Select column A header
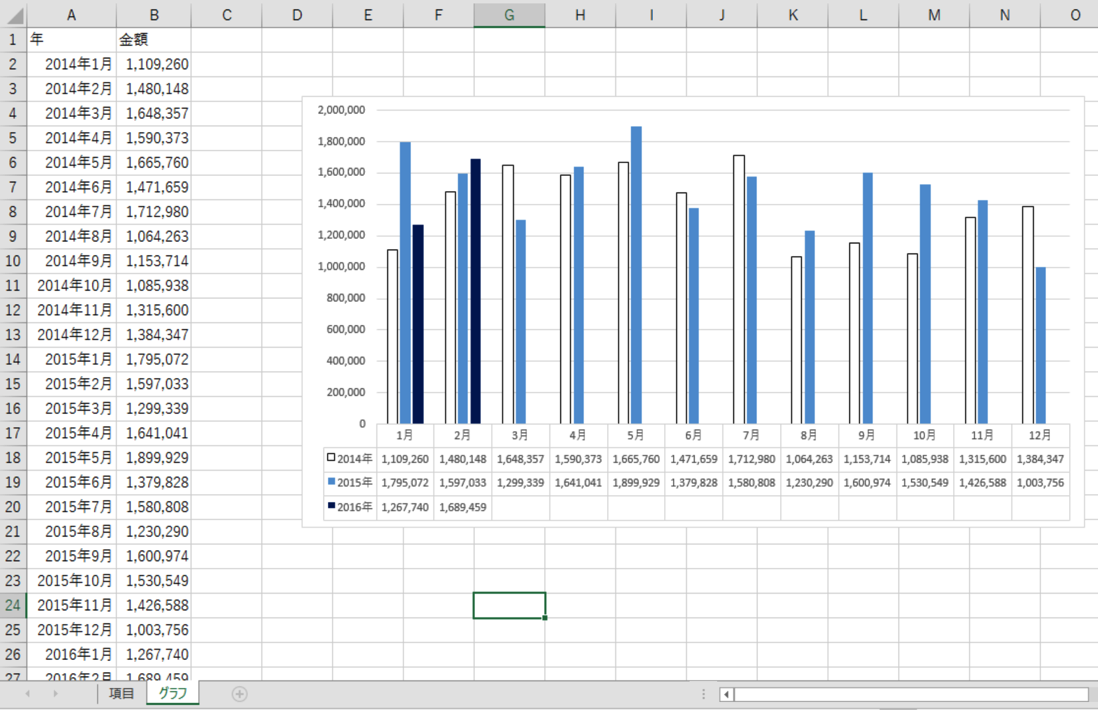The width and height of the screenshot is (1098, 710). point(71,15)
